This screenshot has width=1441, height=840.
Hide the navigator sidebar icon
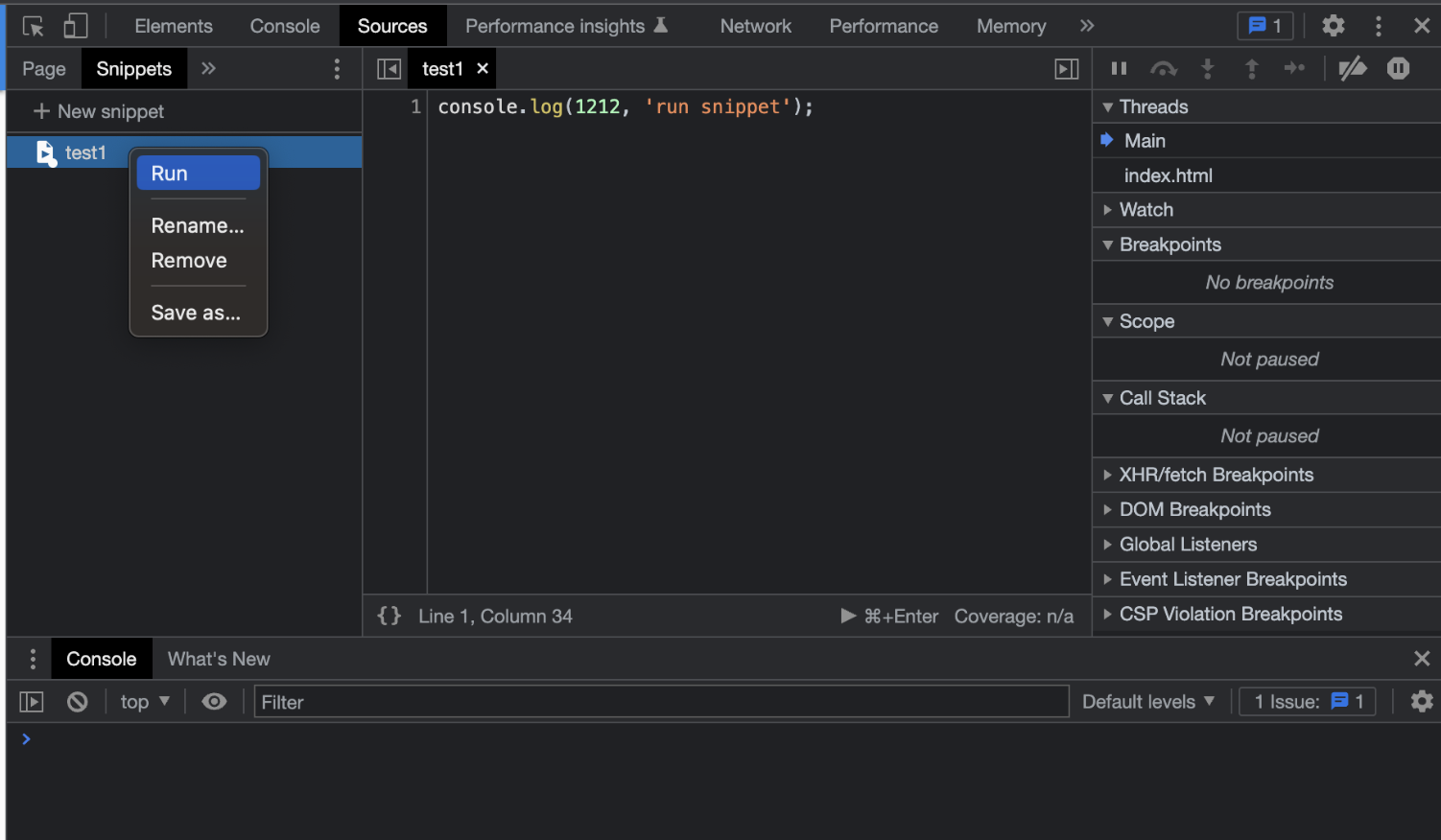[389, 69]
